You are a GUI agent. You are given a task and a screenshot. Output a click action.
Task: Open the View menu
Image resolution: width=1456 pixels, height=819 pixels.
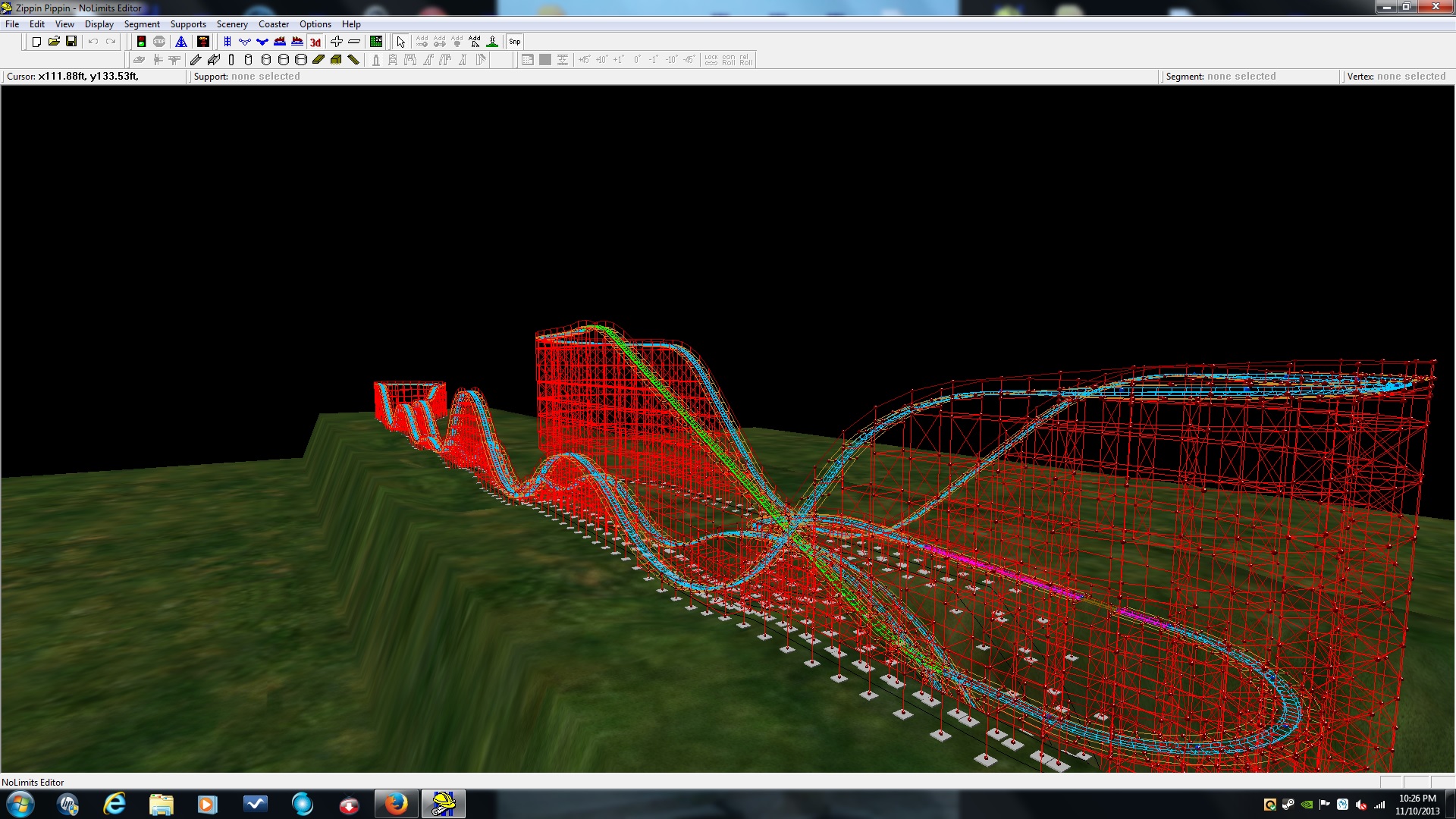pyautogui.click(x=64, y=24)
